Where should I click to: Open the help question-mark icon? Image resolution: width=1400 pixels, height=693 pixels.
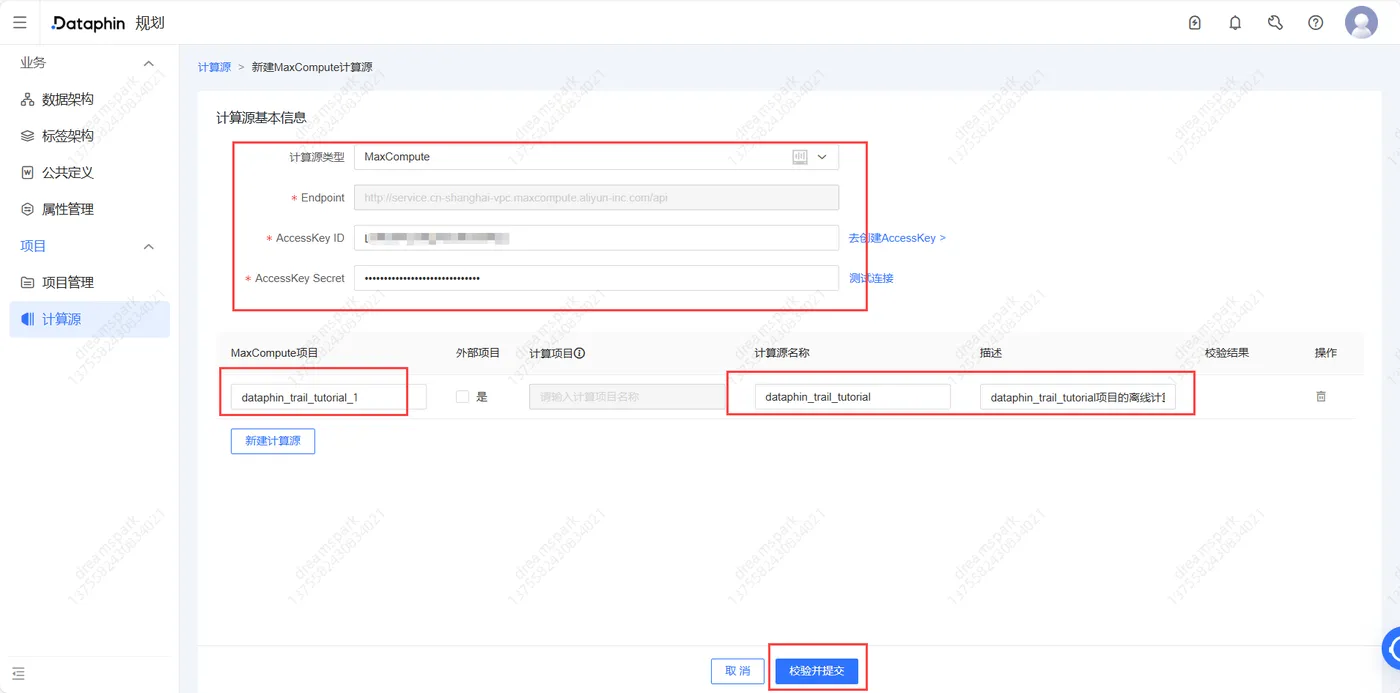pyautogui.click(x=1316, y=23)
